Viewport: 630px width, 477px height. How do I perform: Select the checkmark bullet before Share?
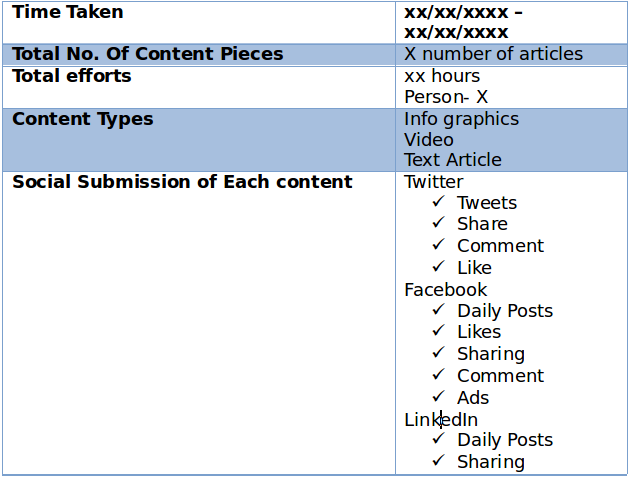[438, 223]
